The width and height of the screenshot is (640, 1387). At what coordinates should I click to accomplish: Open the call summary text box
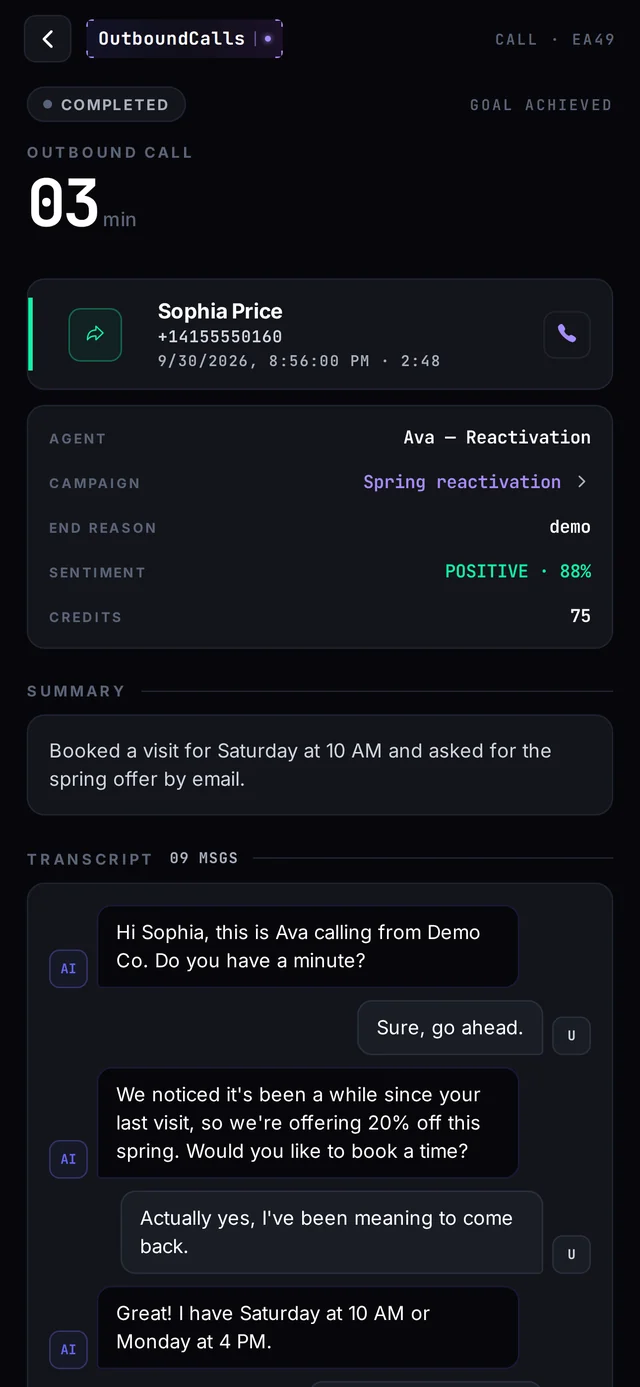click(320, 764)
